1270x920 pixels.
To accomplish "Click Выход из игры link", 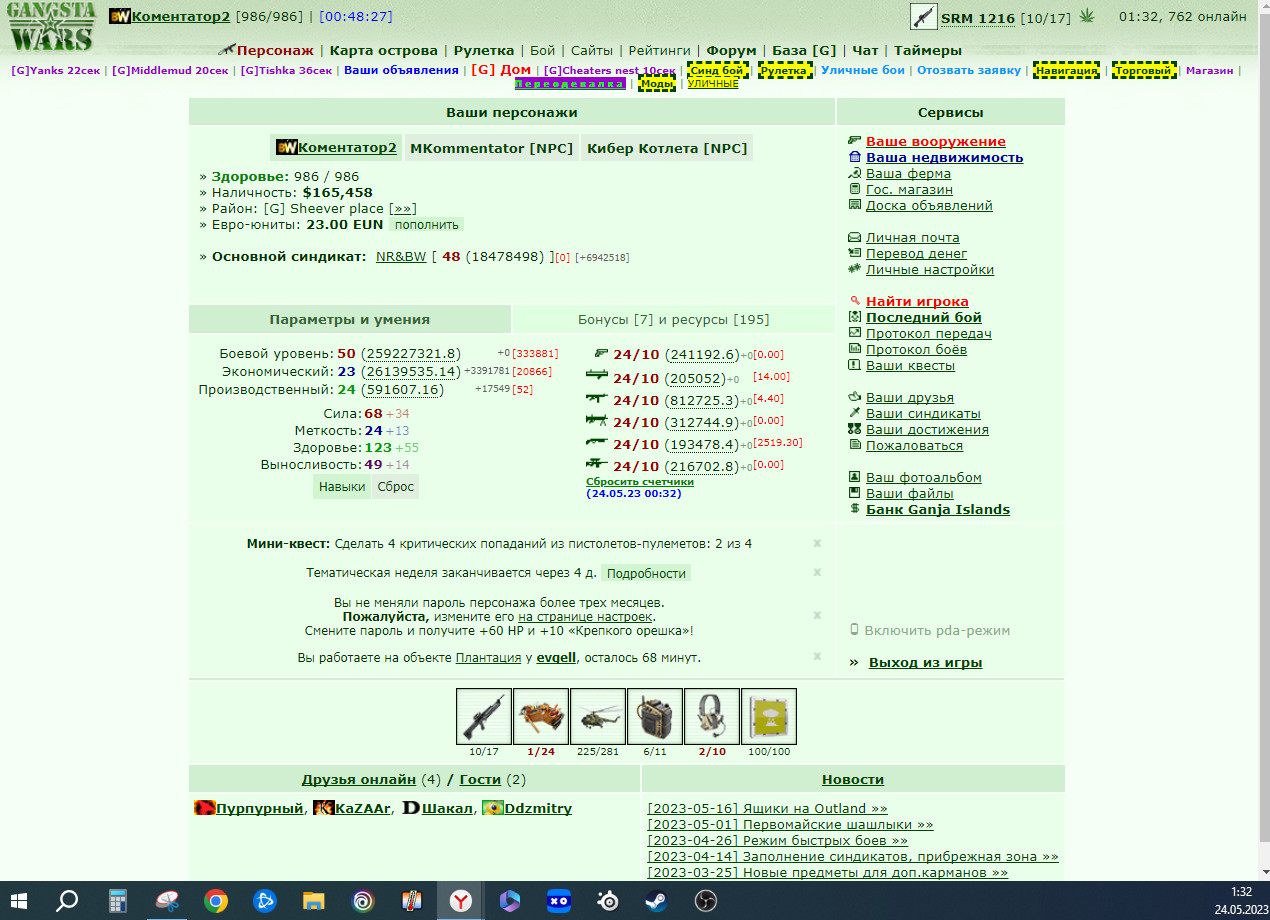I will click(925, 663).
